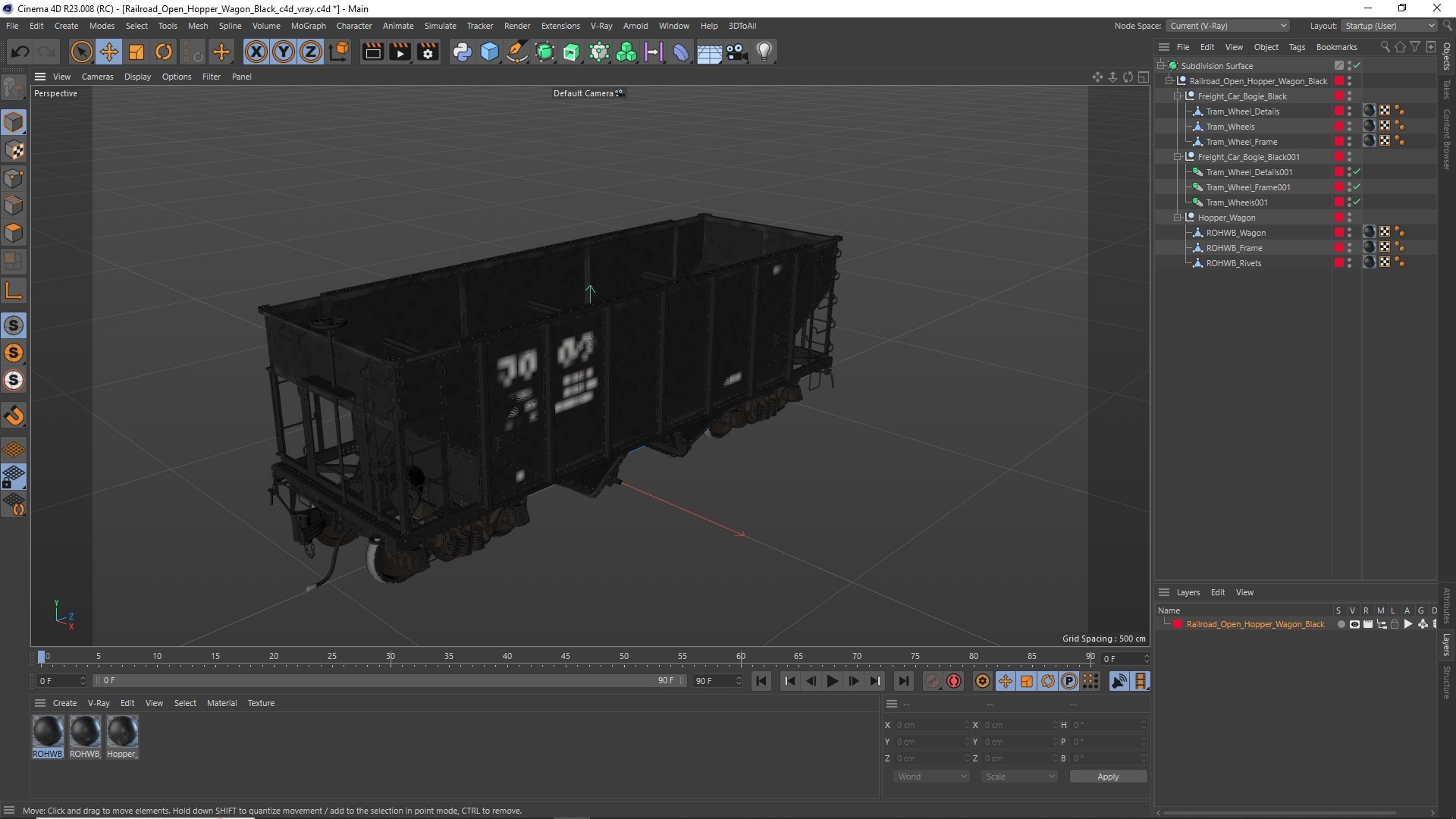Click the Spline Pen tool icon

tap(517, 52)
